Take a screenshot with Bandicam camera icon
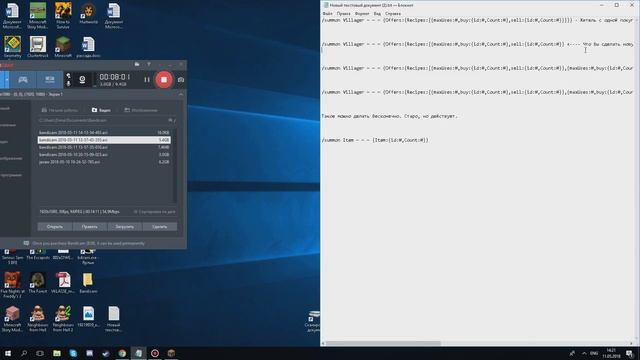The height and width of the screenshot is (360, 640). [181, 80]
